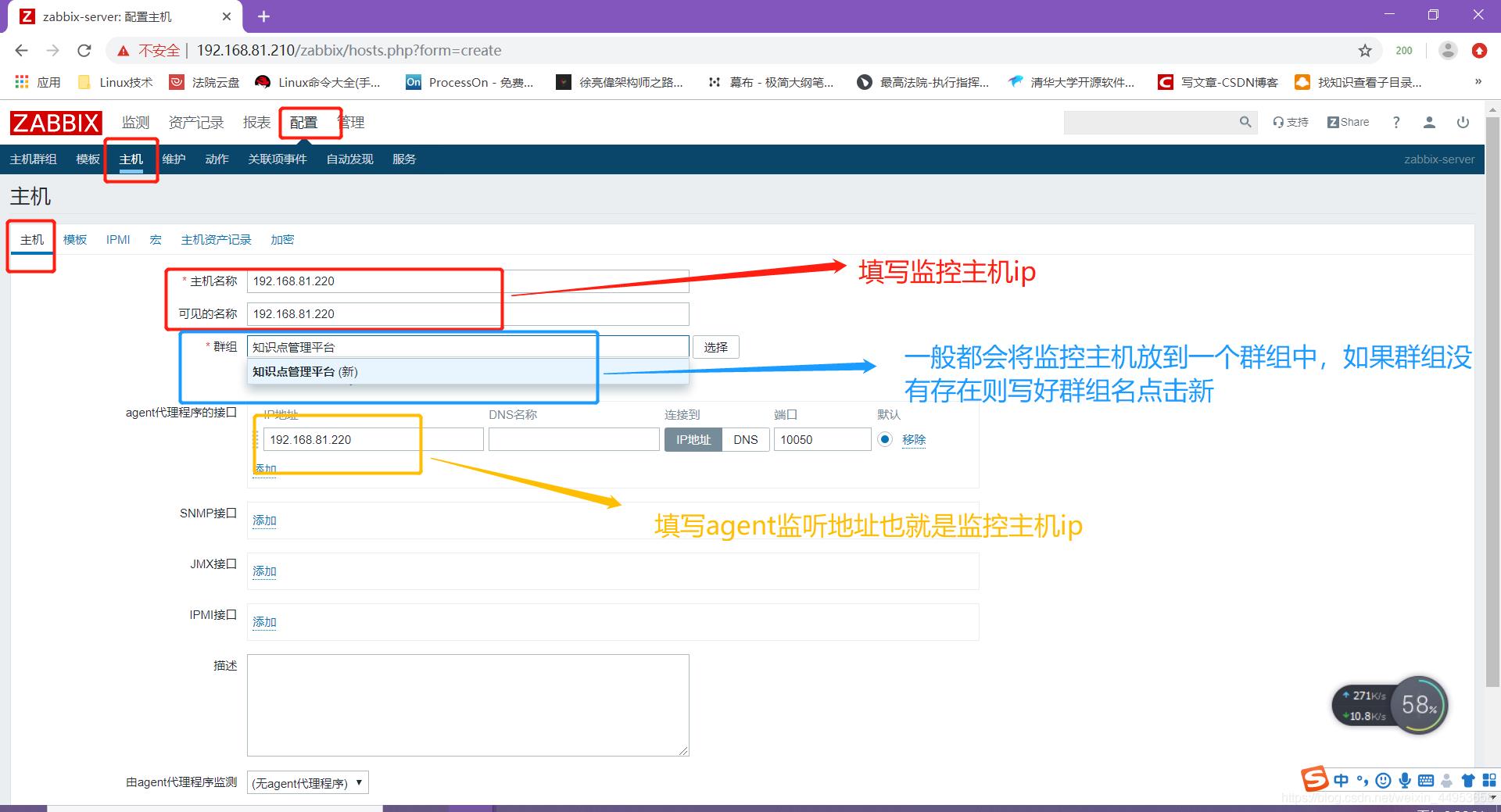1501x812 pixels.
Task: Click the Sogou input method S icon
Action: 1314,778
